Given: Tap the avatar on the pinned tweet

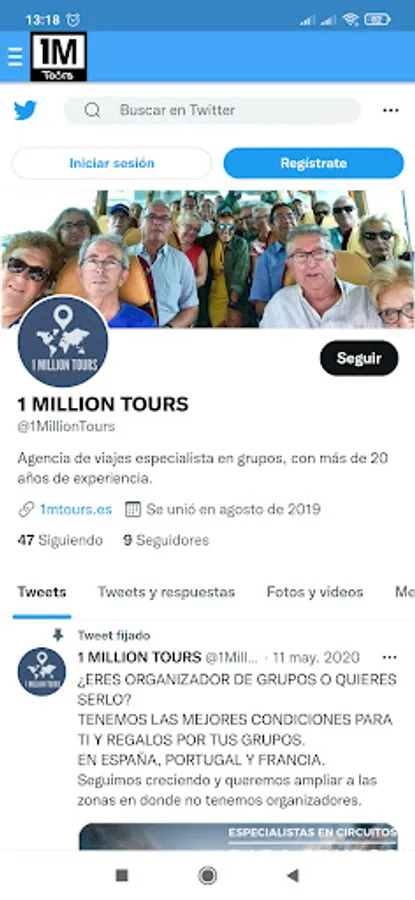Looking at the screenshot, I should point(42,672).
